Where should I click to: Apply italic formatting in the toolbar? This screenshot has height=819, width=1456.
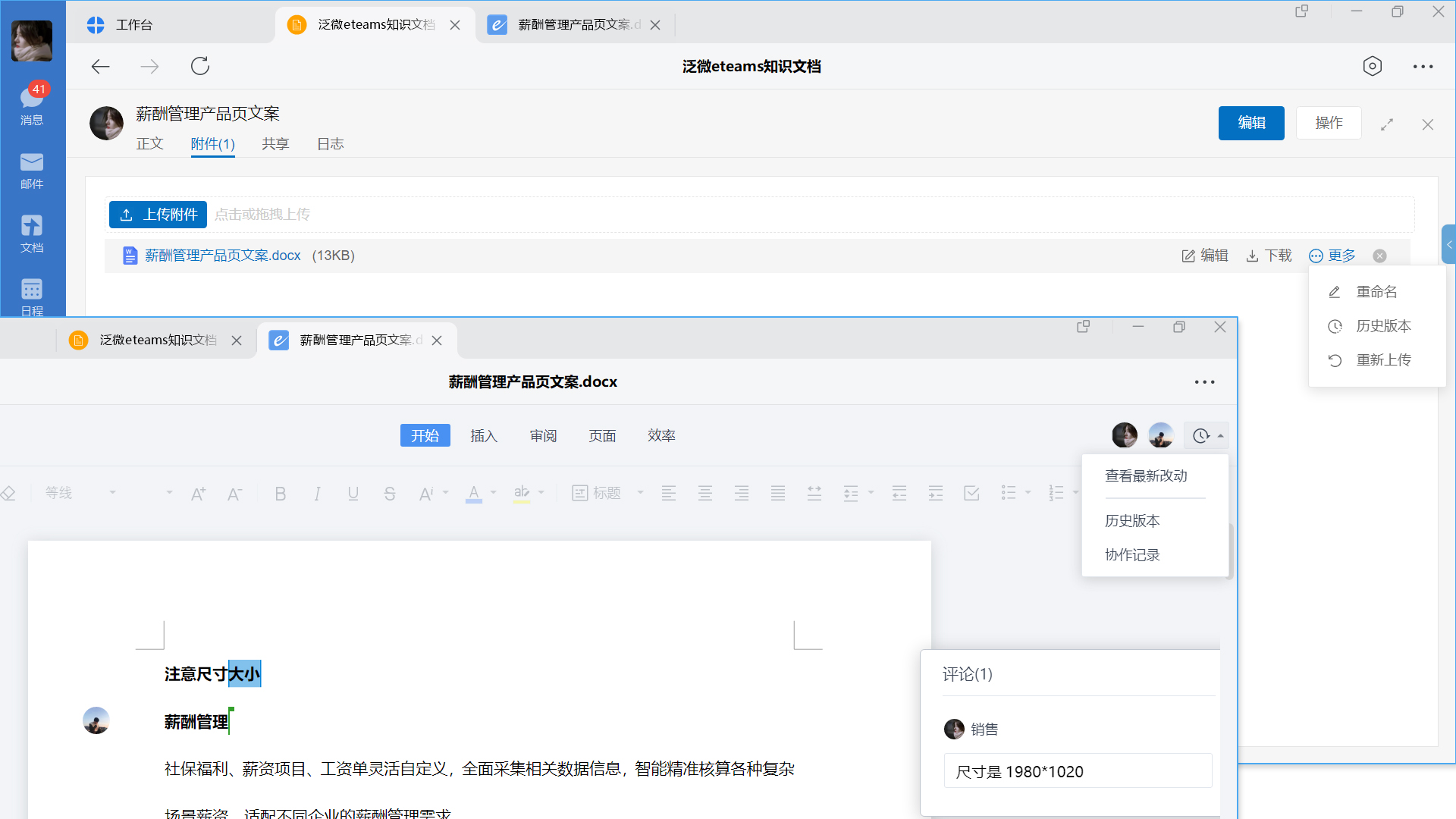(317, 493)
